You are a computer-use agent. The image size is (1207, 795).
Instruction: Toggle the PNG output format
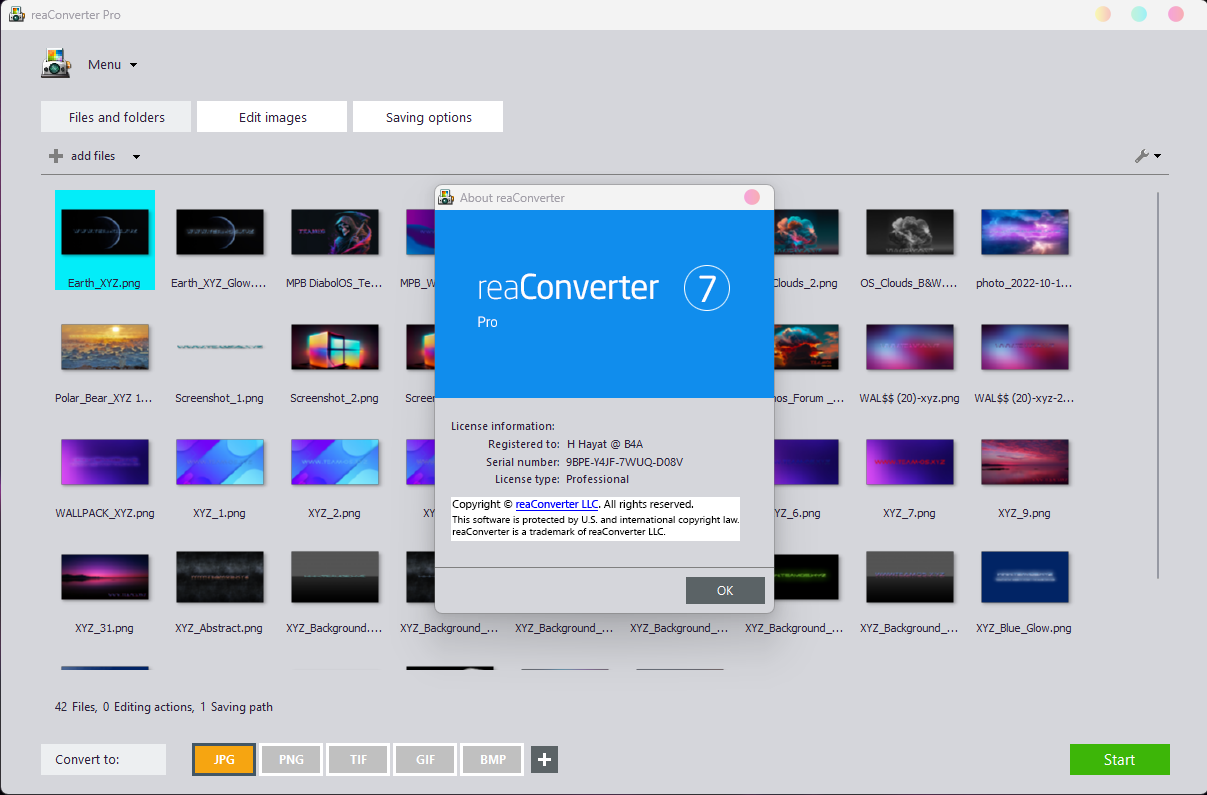[x=291, y=760]
